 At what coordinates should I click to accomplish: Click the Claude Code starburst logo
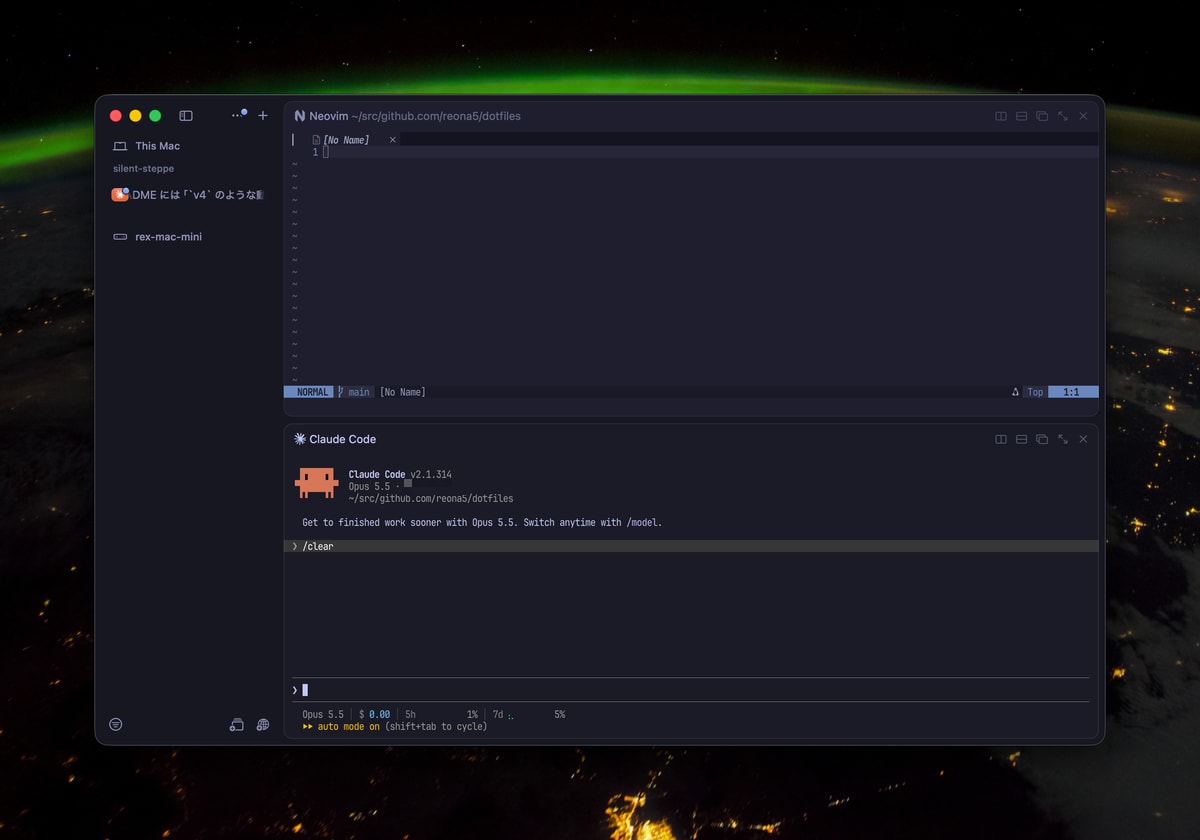(x=299, y=439)
